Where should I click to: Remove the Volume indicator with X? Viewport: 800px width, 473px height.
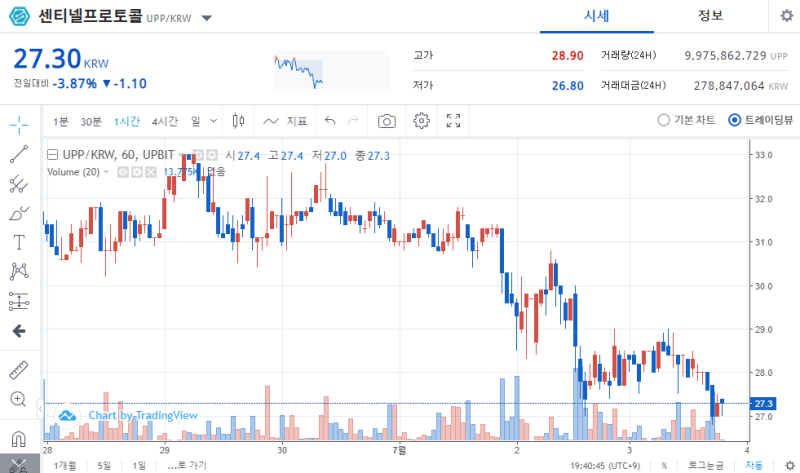coord(151,172)
